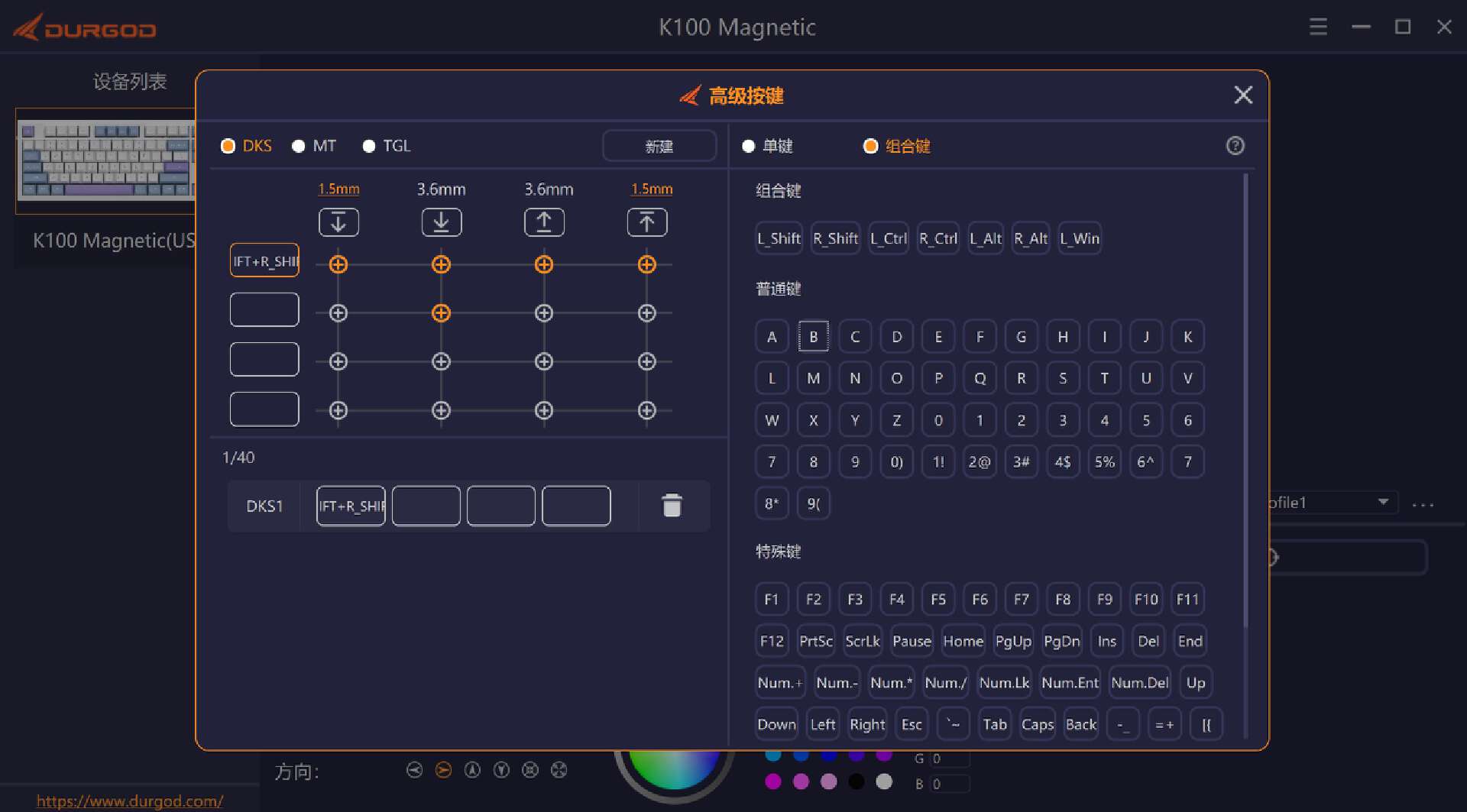Select K100 Magnetic keyboard thumbnail in device list
1467x812 pixels.
coord(105,160)
